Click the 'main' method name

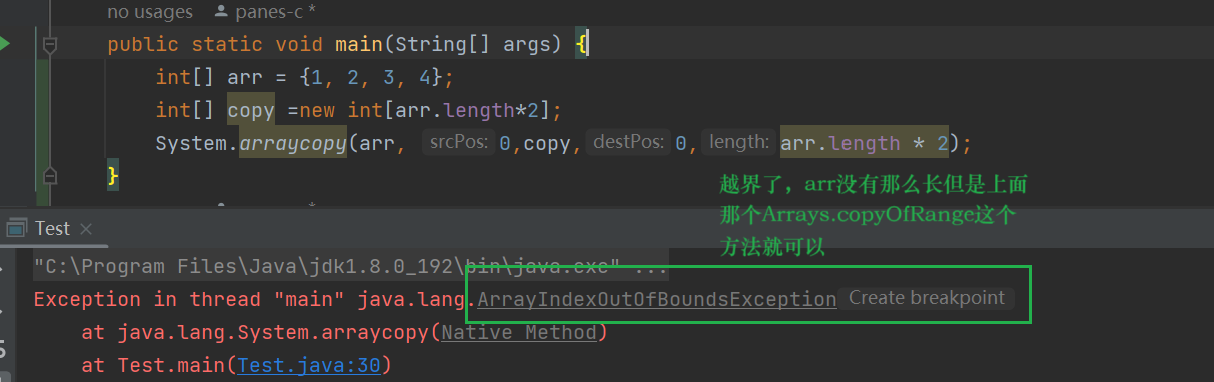359,44
